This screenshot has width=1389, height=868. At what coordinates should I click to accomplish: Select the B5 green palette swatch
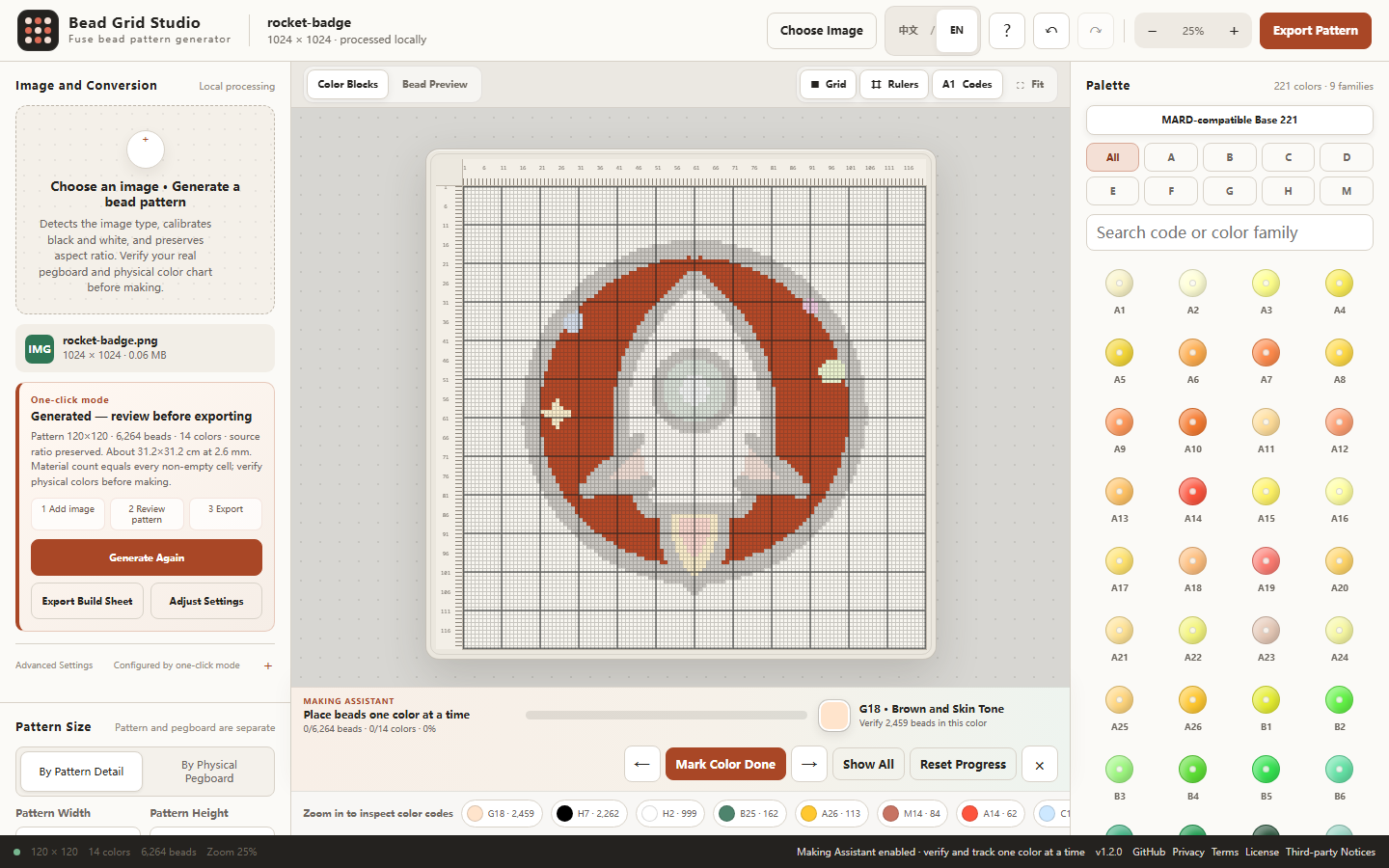(x=1266, y=770)
